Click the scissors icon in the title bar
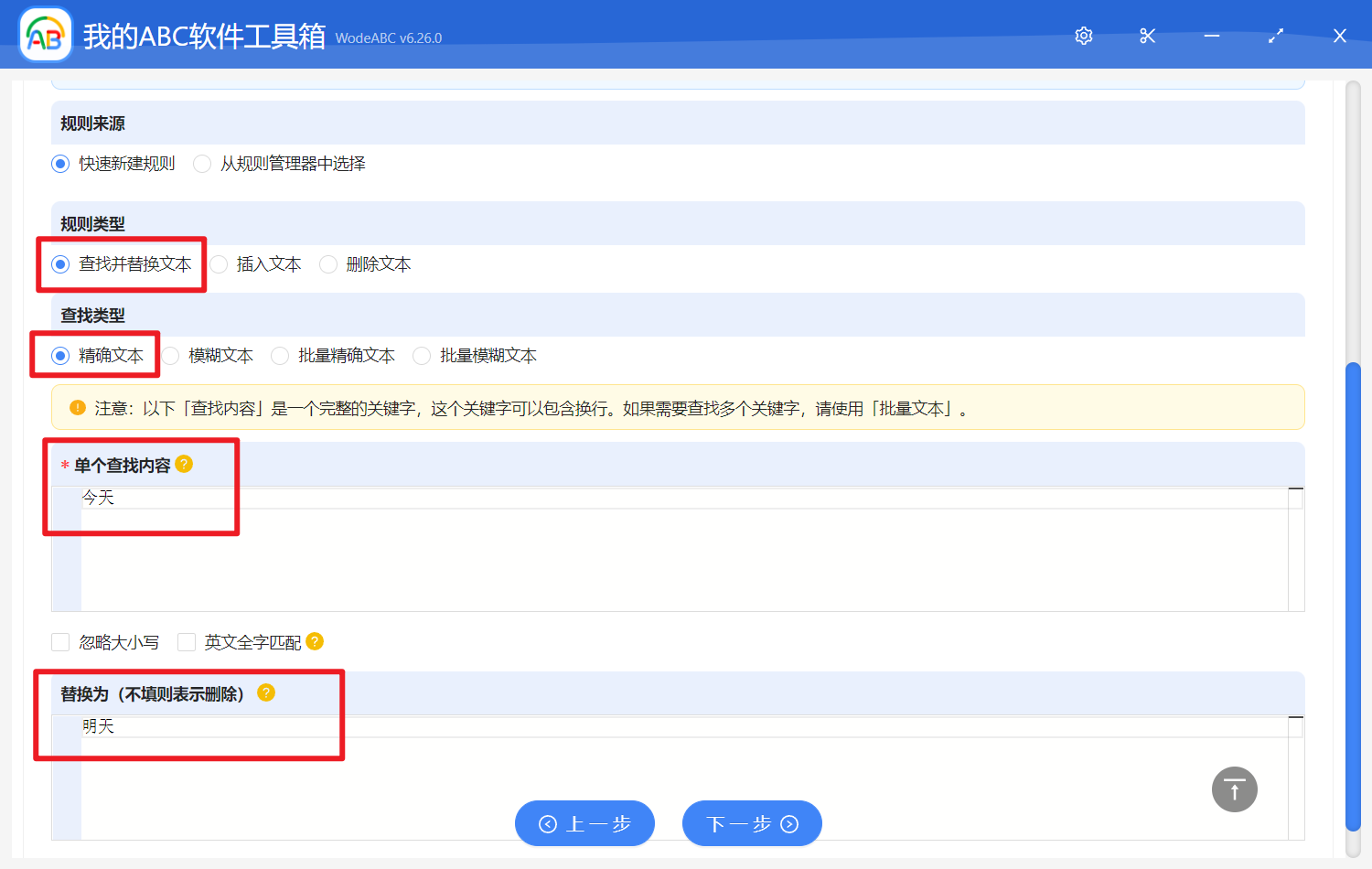Viewport: 1372px width, 869px height. [x=1147, y=36]
